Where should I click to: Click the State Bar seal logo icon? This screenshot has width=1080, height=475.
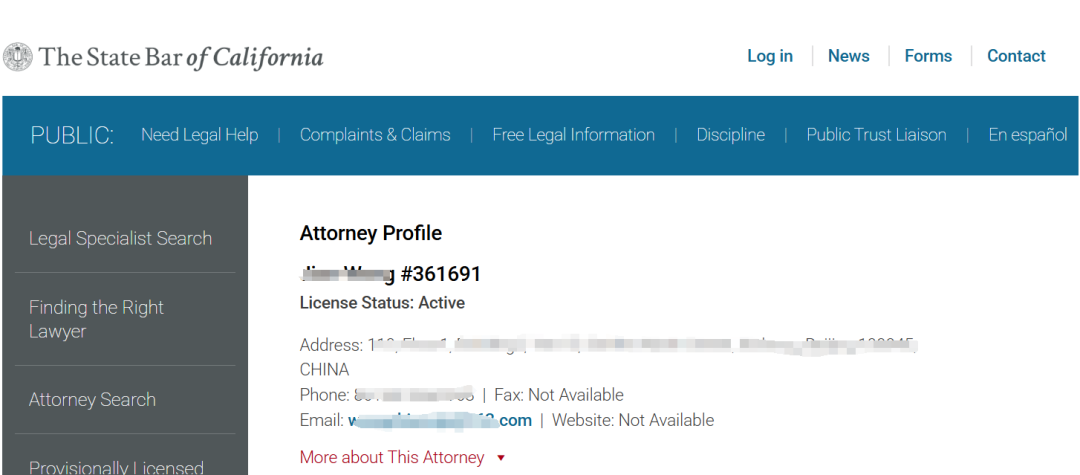17,56
